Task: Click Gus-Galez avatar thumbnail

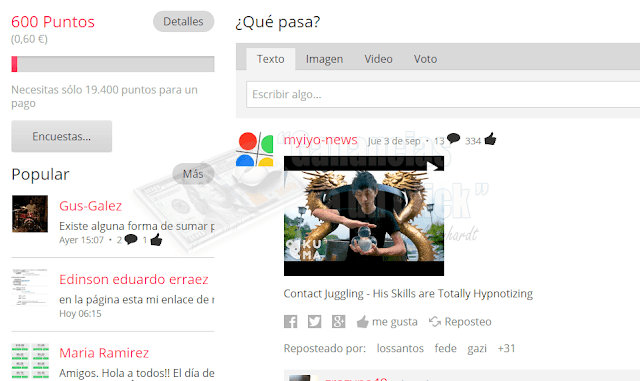Action: [30, 214]
